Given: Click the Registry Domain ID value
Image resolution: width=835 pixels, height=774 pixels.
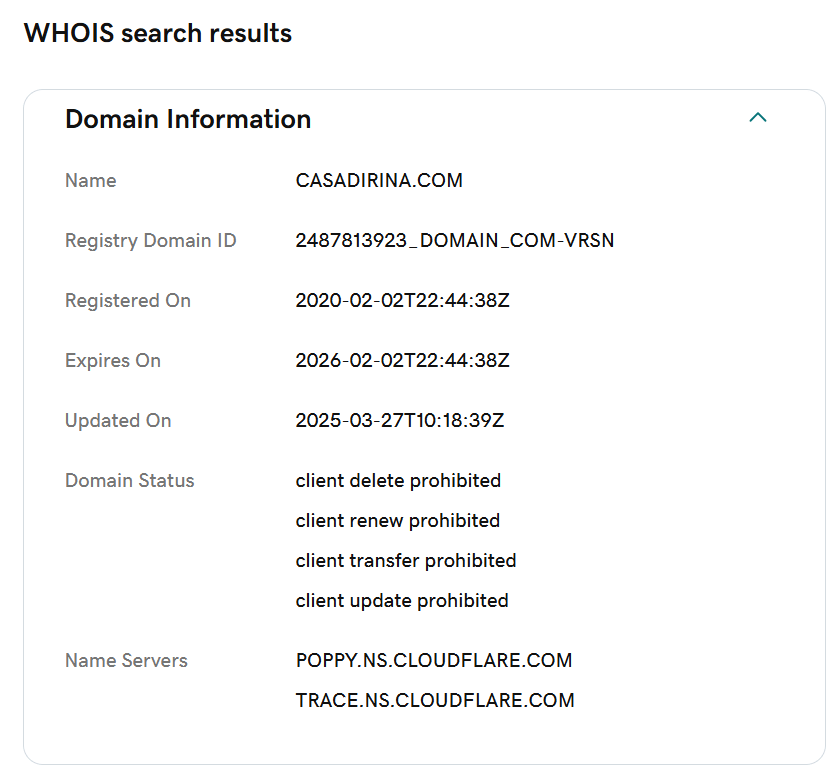Looking at the screenshot, I should coord(455,240).
